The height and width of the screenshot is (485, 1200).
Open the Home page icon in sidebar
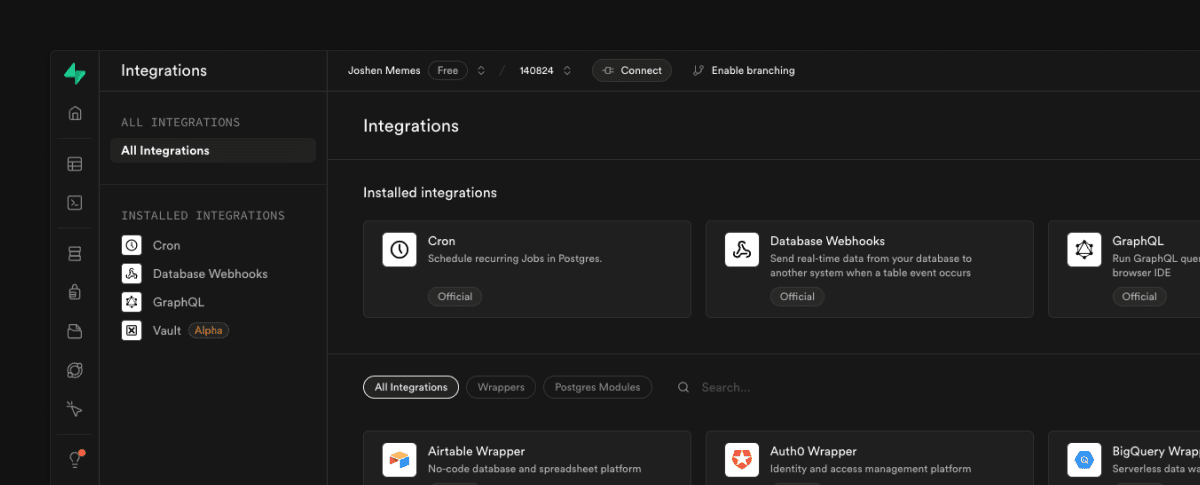75,113
